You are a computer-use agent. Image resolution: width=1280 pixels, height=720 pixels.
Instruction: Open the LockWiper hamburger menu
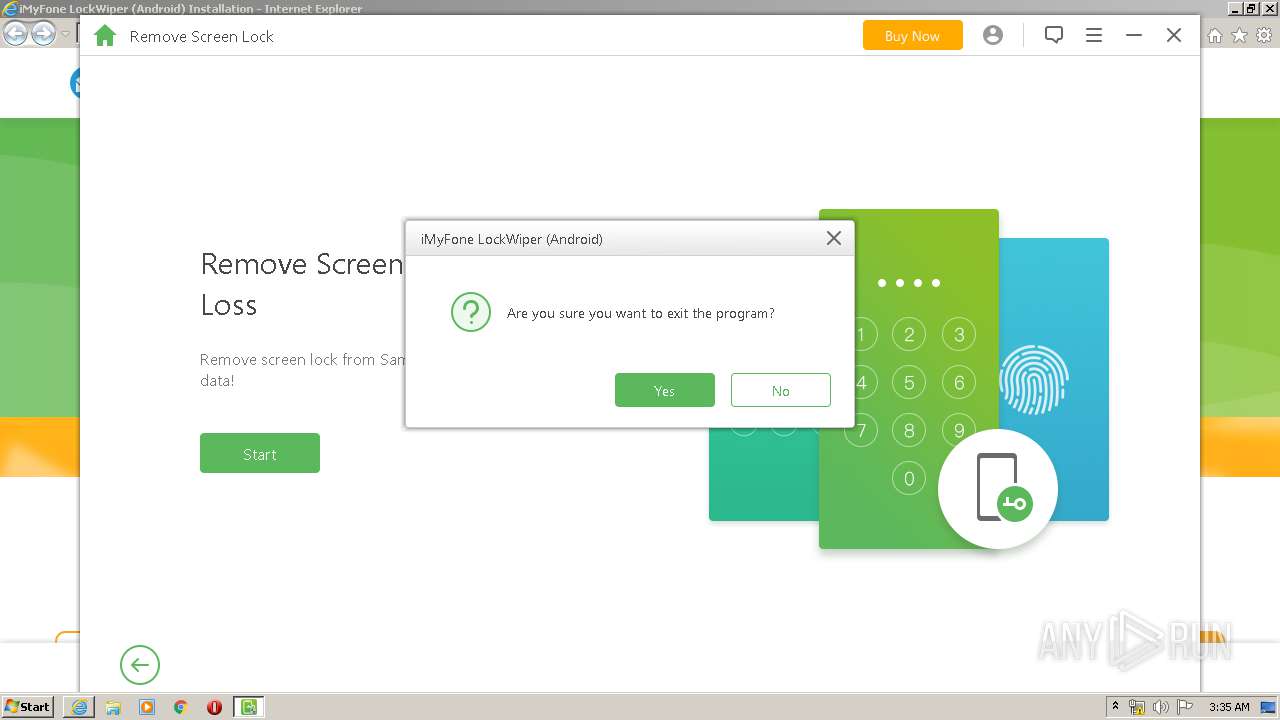[1094, 35]
